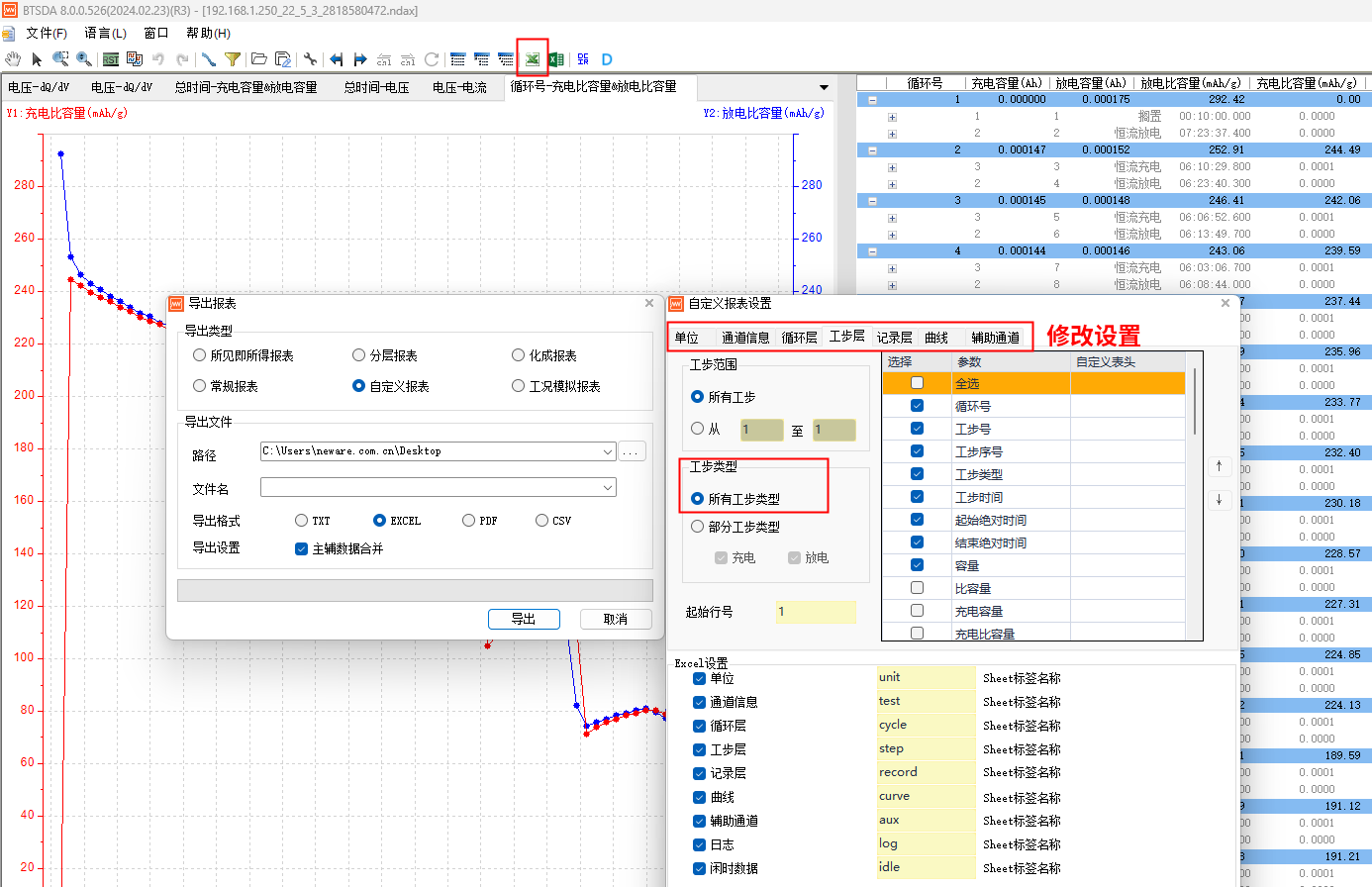Image resolution: width=1372 pixels, height=887 pixels.
Task: Click the open folder icon
Action: [259, 59]
